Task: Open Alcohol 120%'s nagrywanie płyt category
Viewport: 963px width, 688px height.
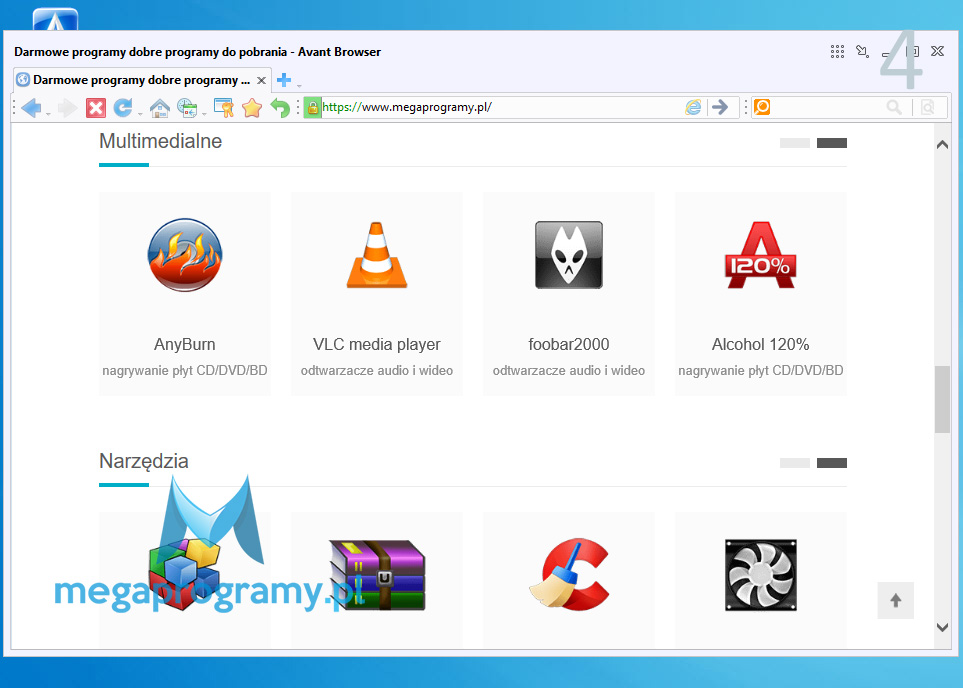Action: click(x=760, y=370)
